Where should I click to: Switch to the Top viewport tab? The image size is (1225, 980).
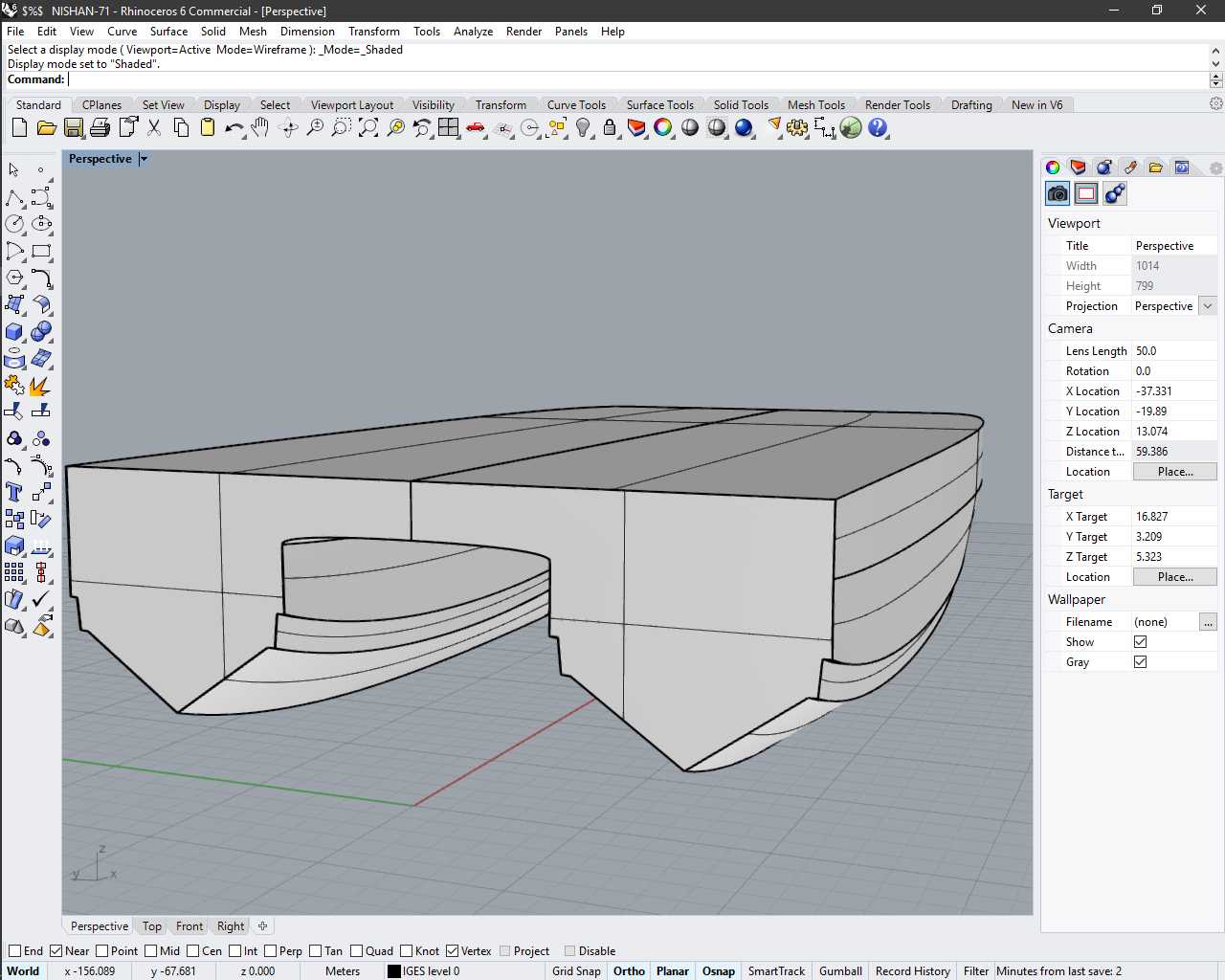(x=152, y=925)
